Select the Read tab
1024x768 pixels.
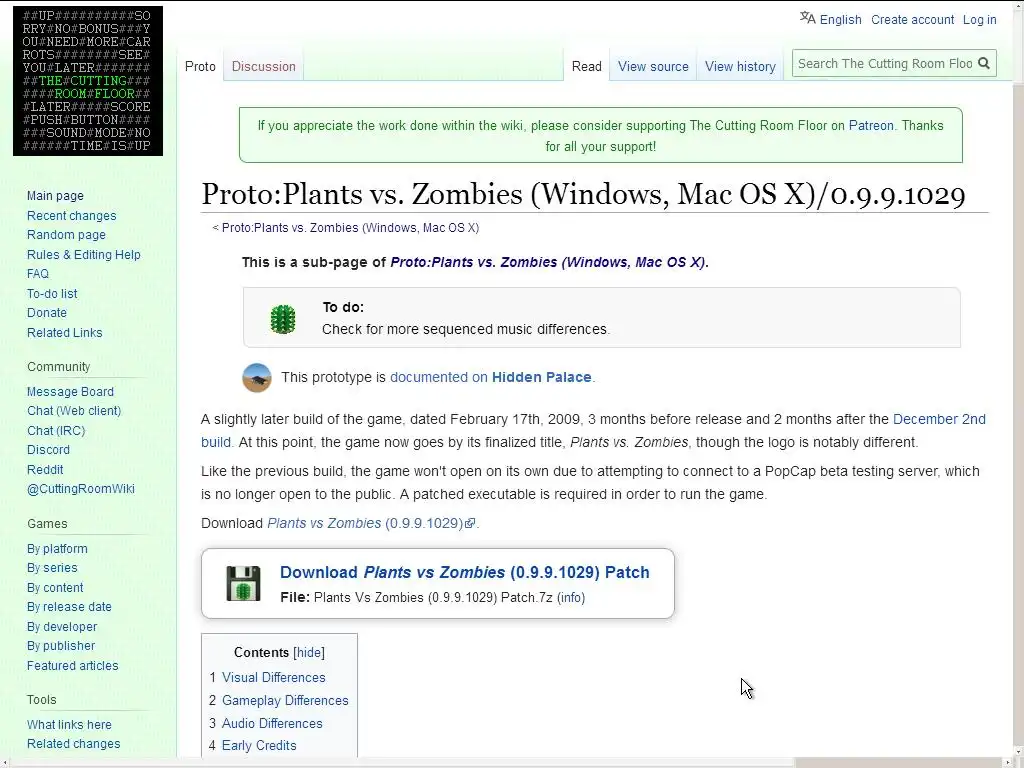click(x=586, y=67)
